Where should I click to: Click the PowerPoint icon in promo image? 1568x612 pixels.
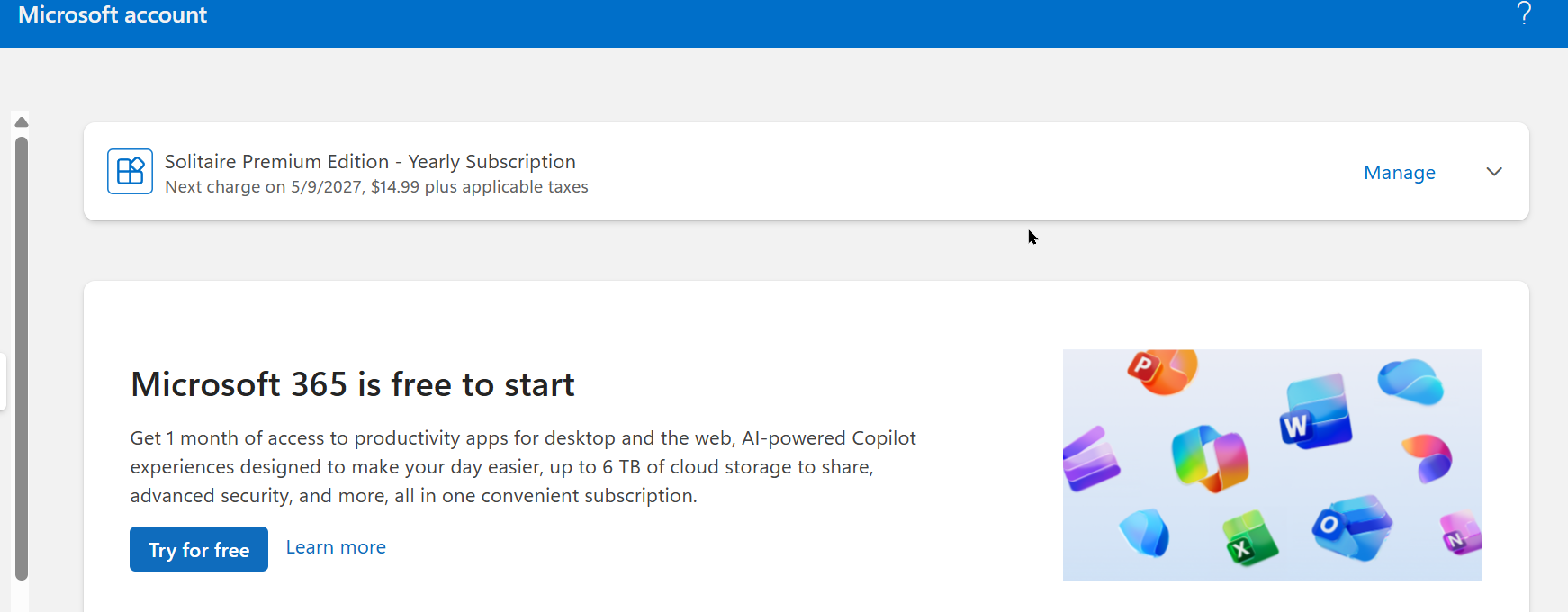coord(1161,370)
